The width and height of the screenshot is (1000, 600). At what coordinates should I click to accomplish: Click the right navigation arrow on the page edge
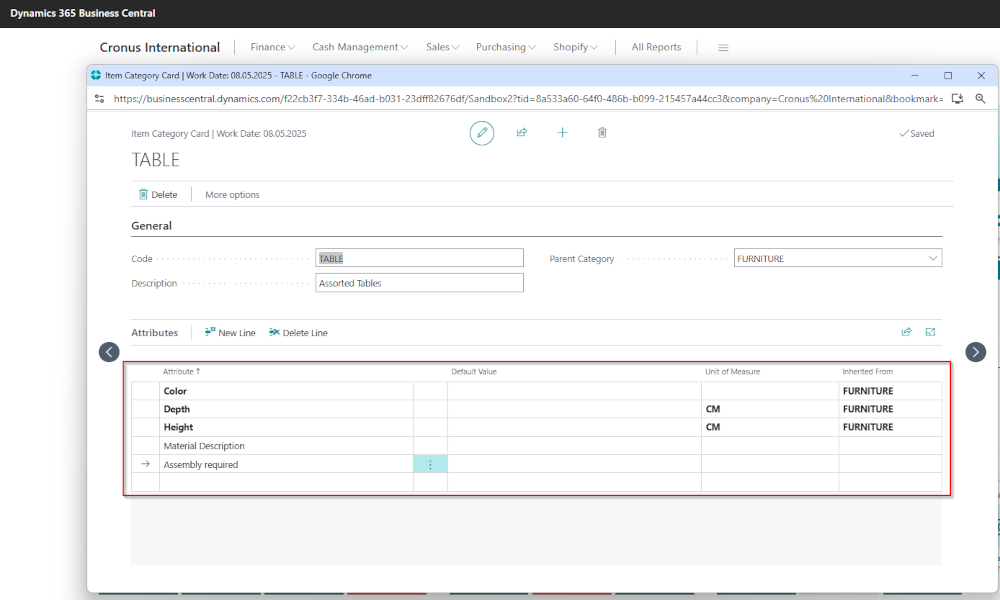[x=975, y=352]
